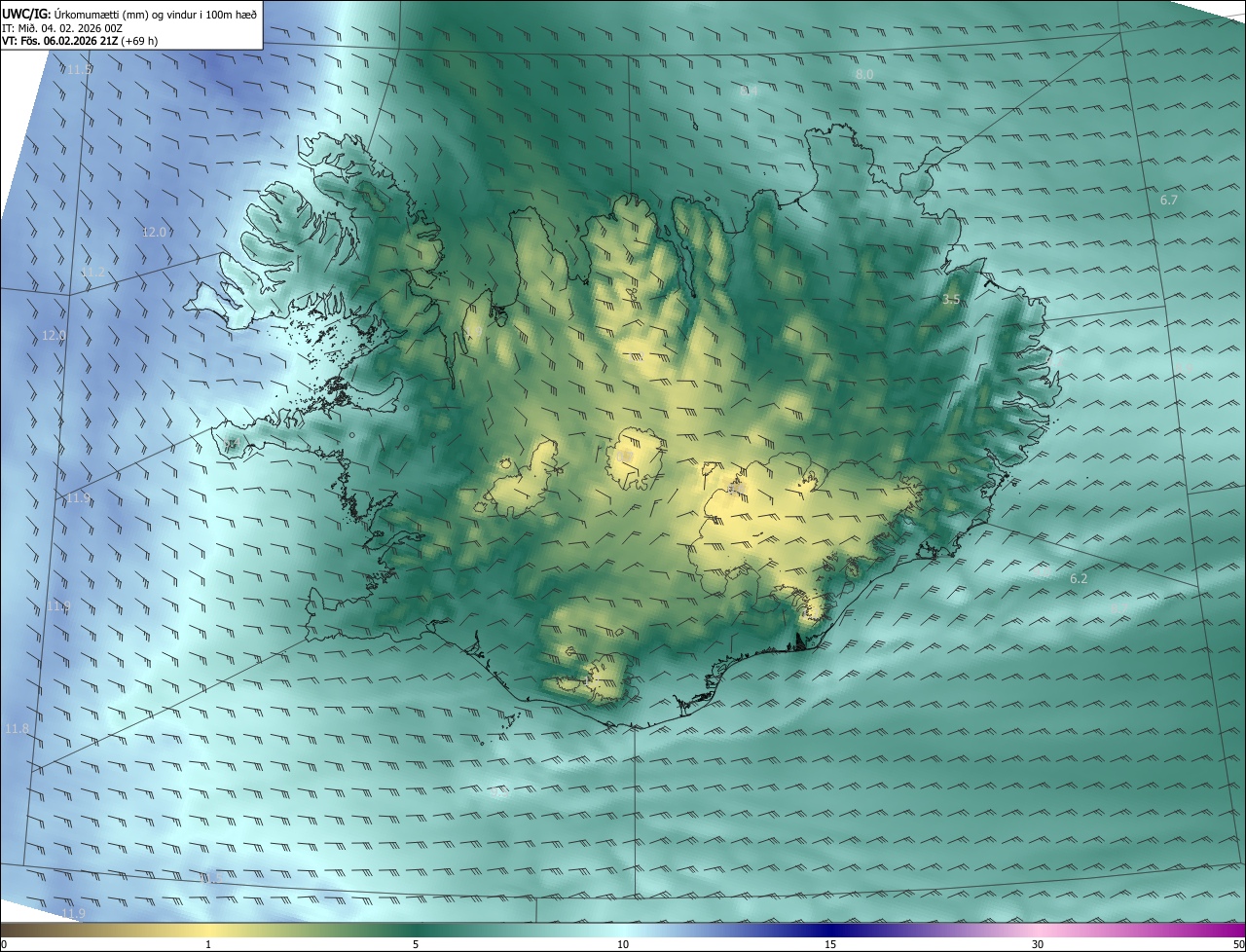Image resolution: width=1246 pixels, height=952 pixels.
Task: Click the "10" tick on the color scale
Action: point(623,944)
